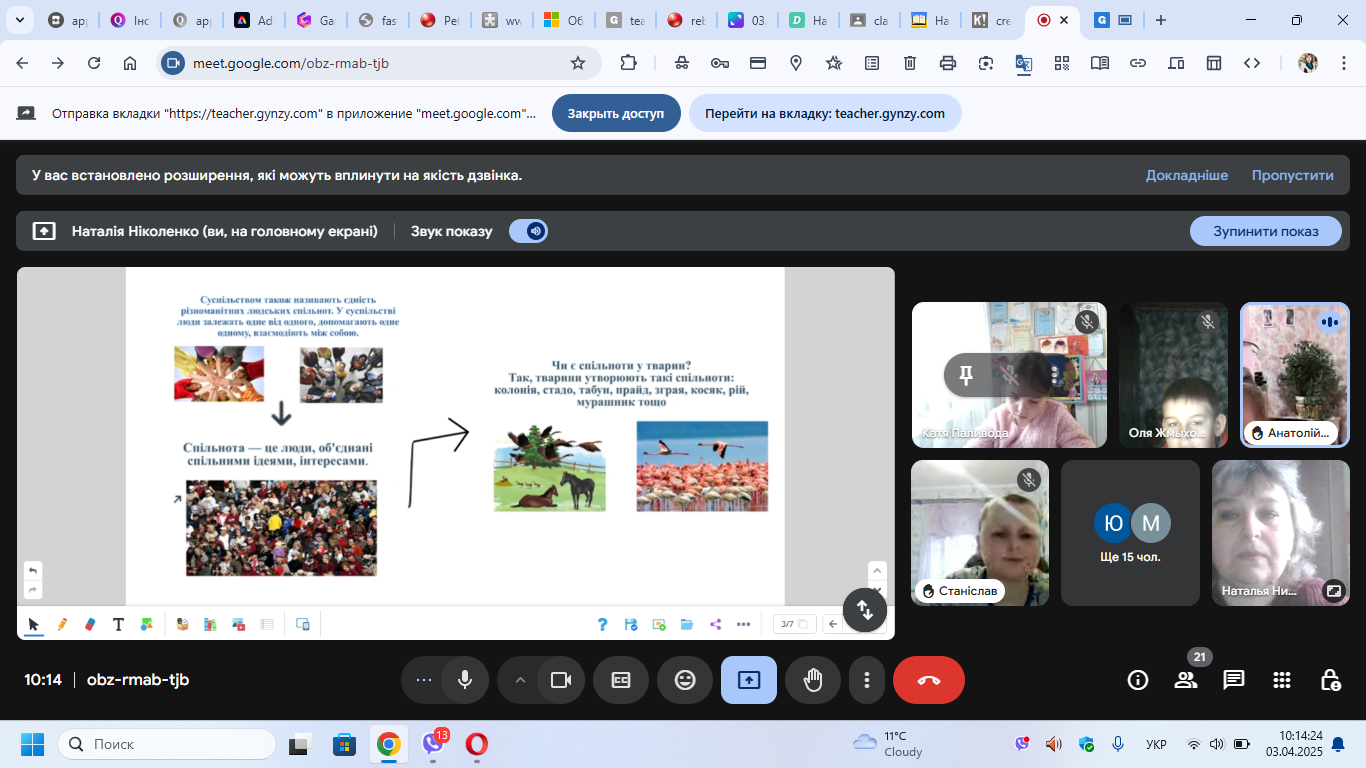
Task: Open the activities grid icon
Action: point(1282,680)
